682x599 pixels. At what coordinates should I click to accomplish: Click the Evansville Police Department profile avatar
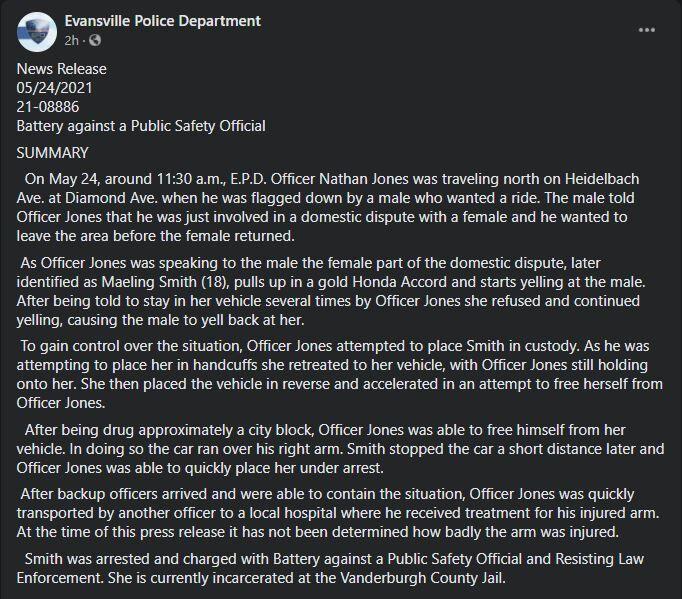[x=37, y=32]
